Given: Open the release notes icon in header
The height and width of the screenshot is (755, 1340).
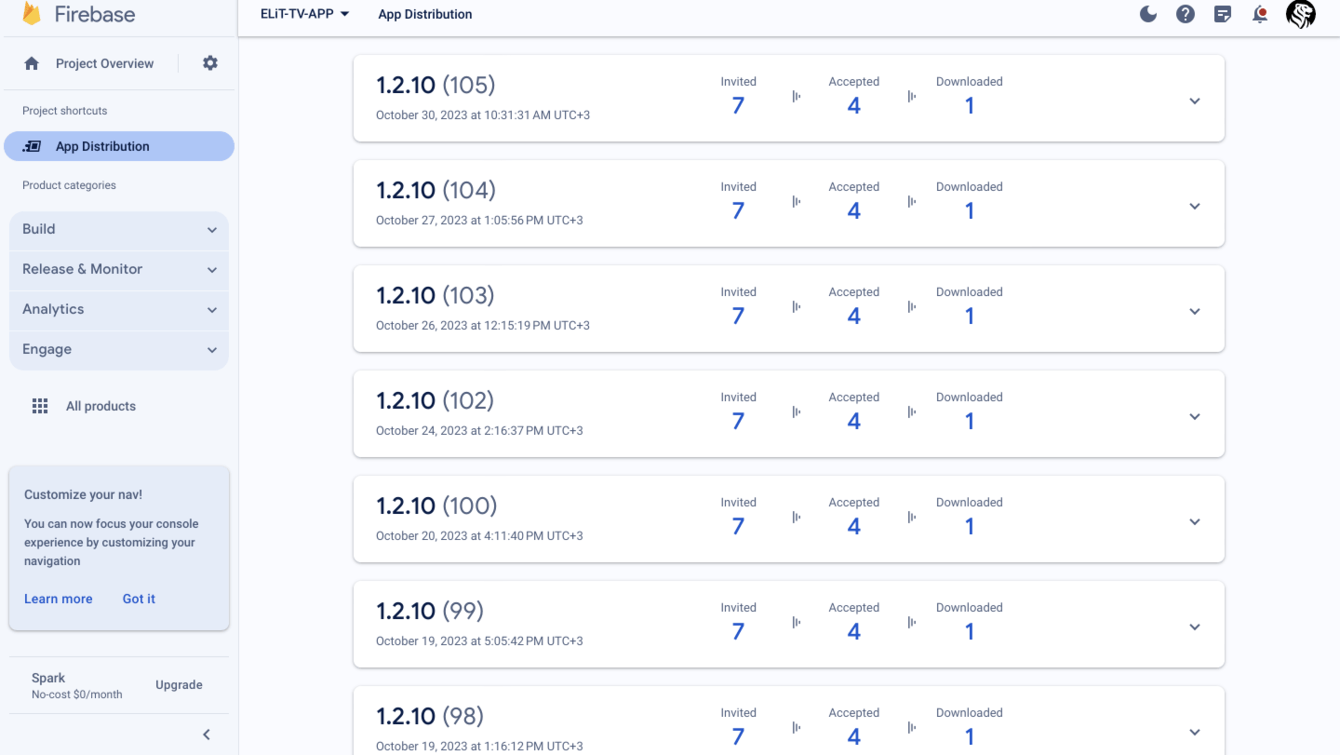Looking at the screenshot, I should click(x=1222, y=14).
